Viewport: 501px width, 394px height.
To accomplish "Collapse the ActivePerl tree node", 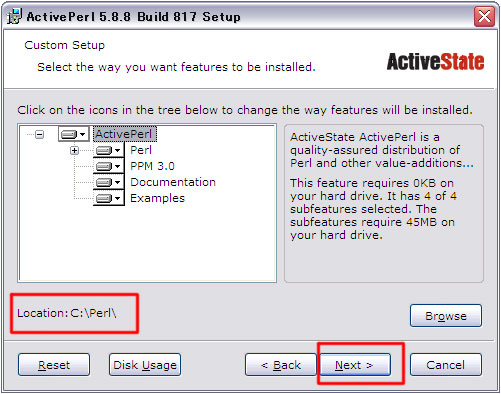I will [39, 134].
